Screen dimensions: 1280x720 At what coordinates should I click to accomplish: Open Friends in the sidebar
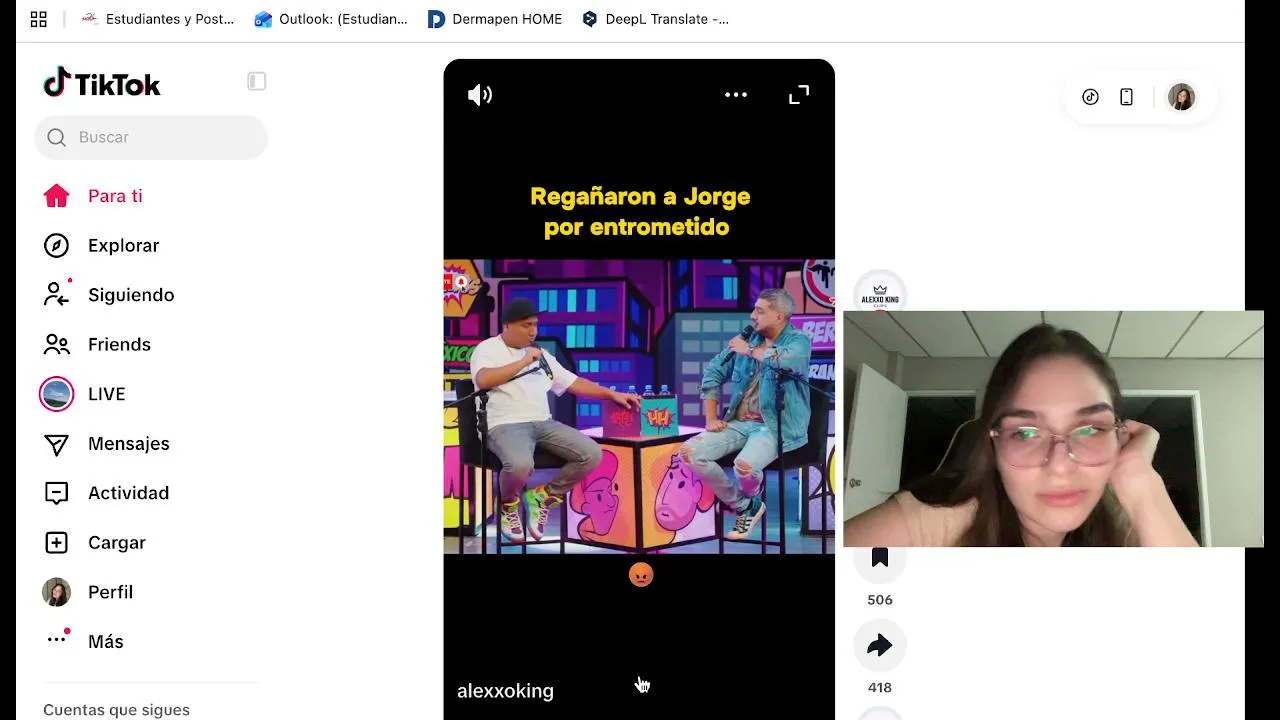tap(97, 345)
